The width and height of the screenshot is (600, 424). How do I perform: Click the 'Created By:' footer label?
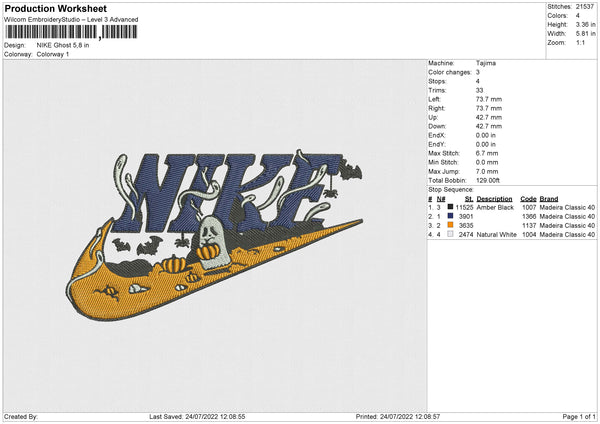pos(21,416)
